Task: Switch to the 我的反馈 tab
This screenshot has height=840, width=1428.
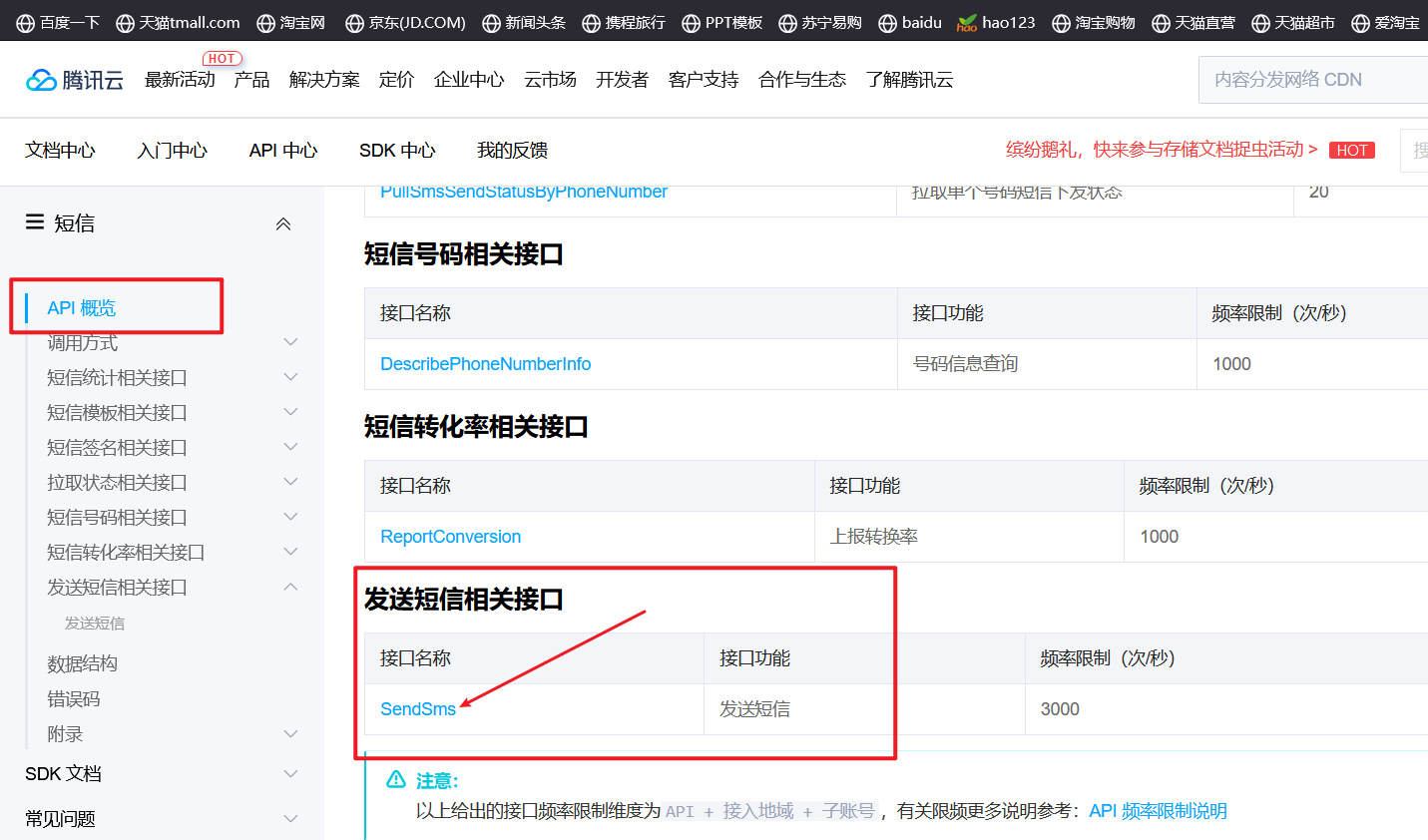Action: coord(512,151)
